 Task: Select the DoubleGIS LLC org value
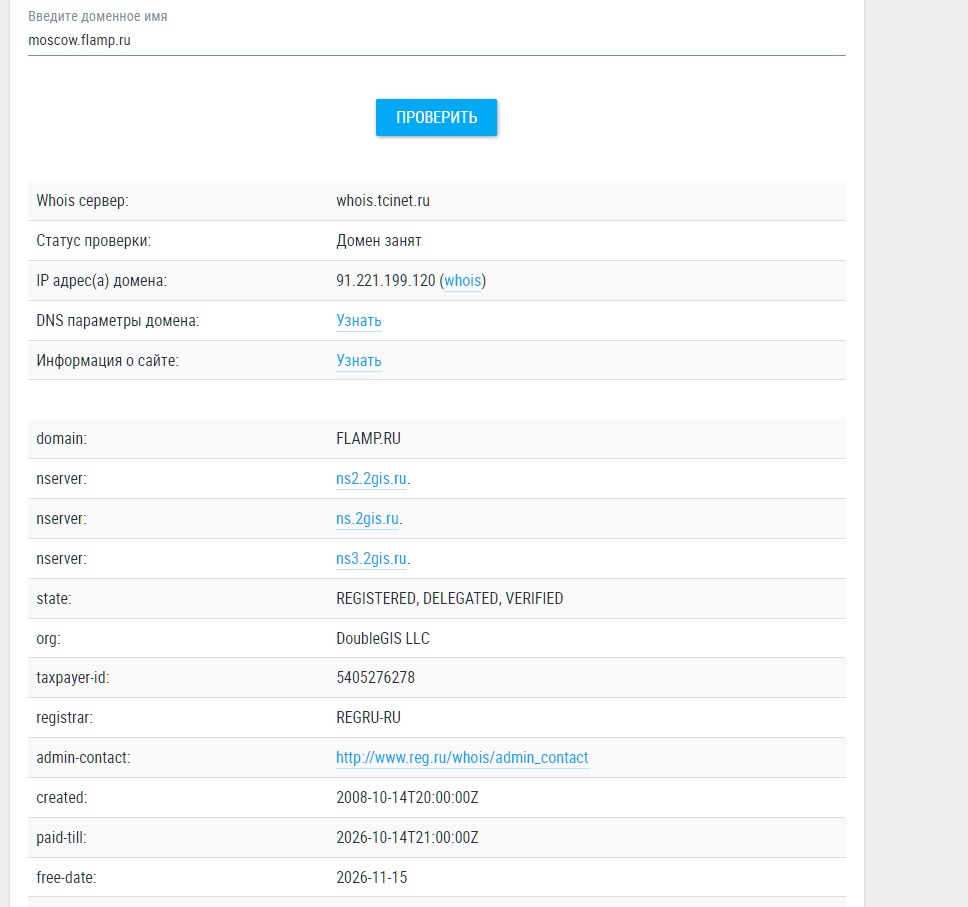[383, 638]
